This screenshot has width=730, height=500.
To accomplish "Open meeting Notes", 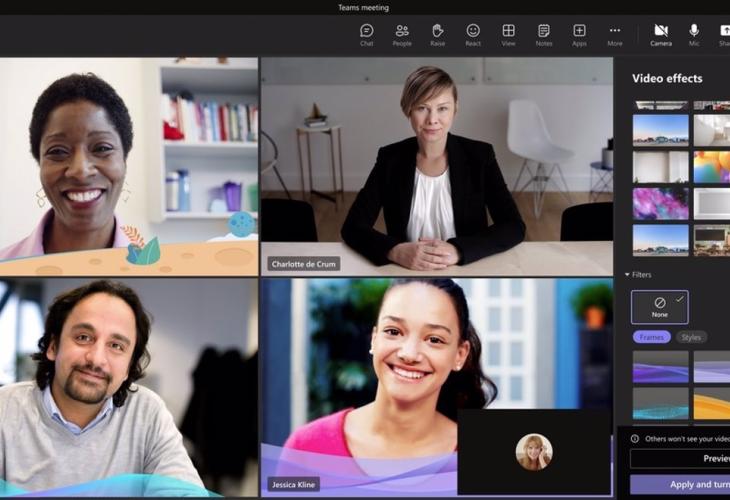I will tap(543, 34).
